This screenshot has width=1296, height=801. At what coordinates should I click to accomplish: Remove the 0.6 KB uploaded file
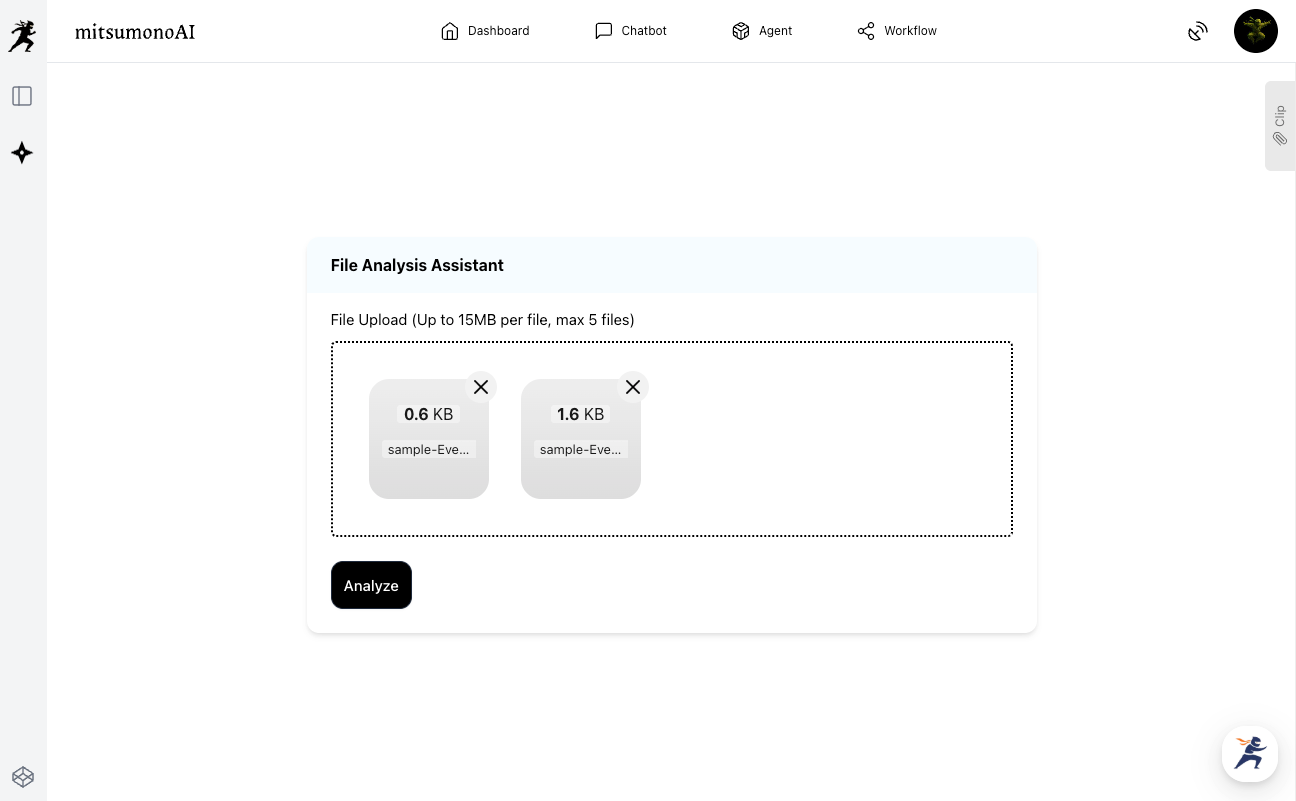pos(481,387)
